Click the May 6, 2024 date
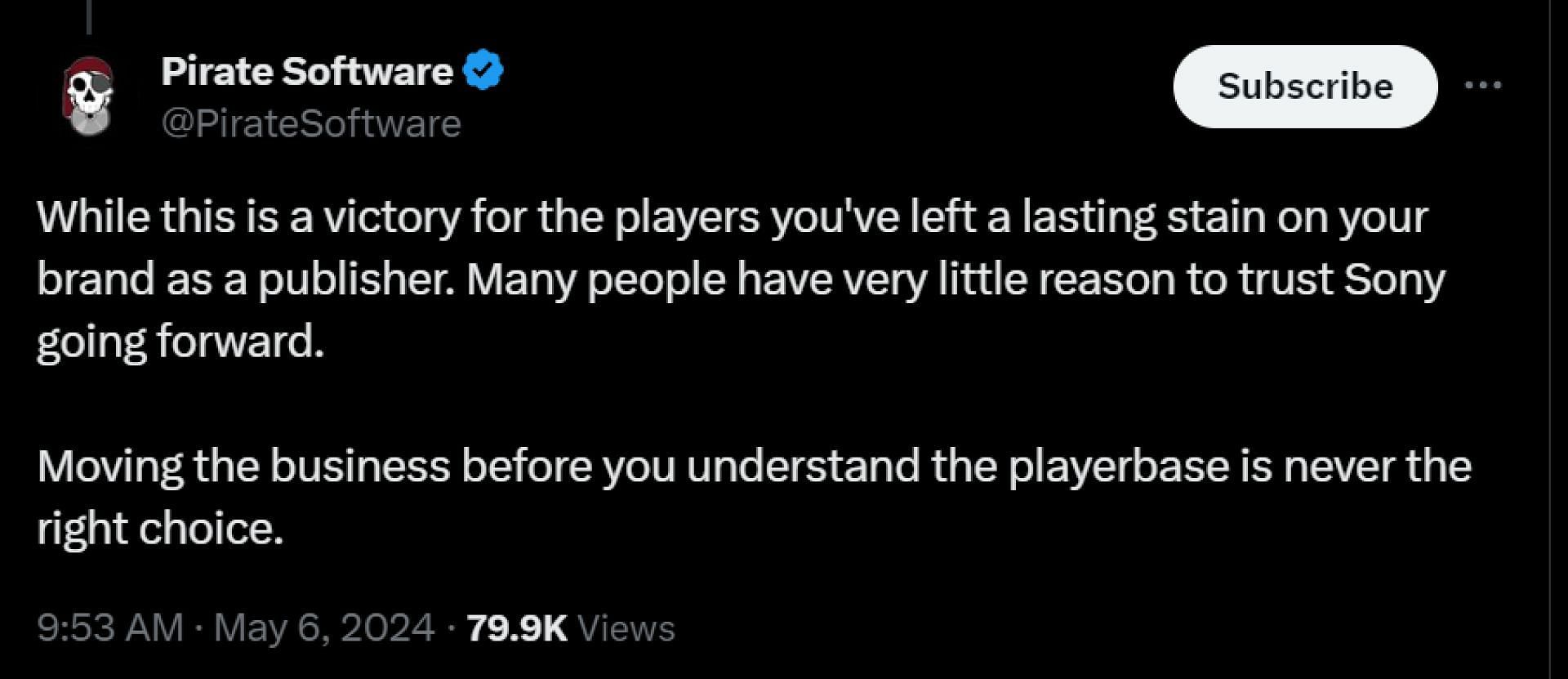The width and height of the screenshot is (1568, 679). (x=324, y=628)
